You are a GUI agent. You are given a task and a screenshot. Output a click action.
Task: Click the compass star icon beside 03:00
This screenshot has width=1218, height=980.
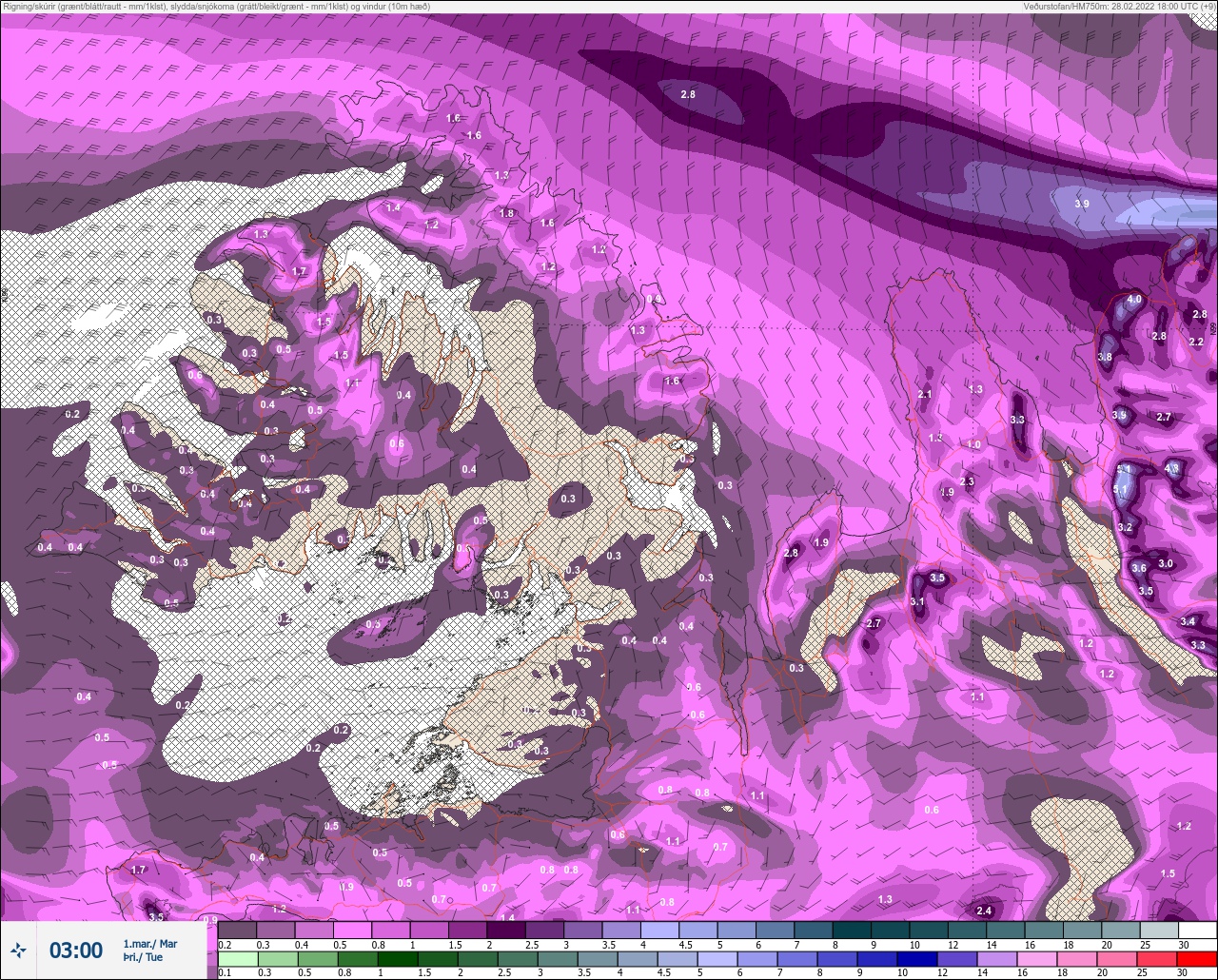pos(18,950)
